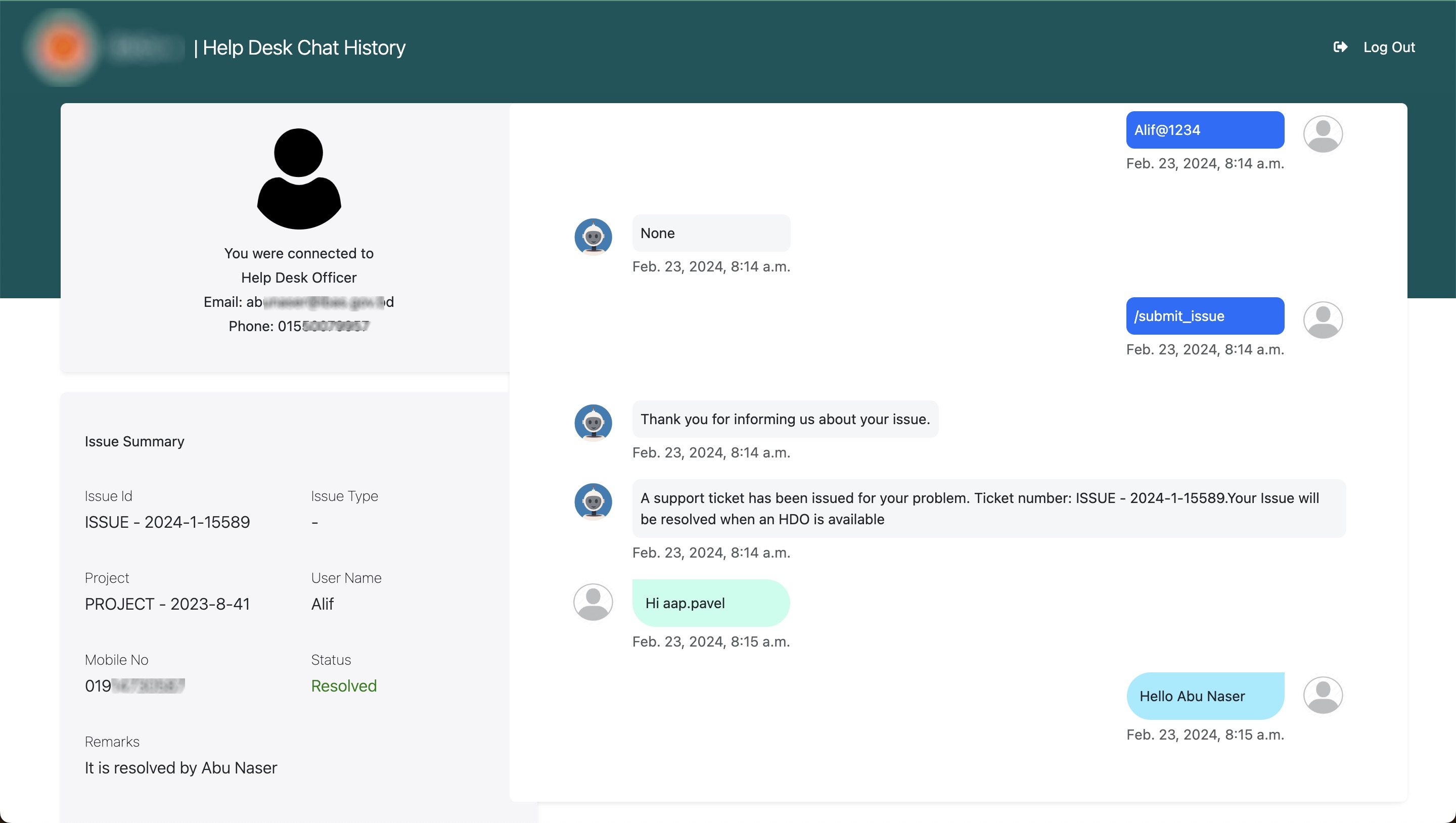Click the blurred Mobile No value
1456x823 pixels.
(135, 685)
